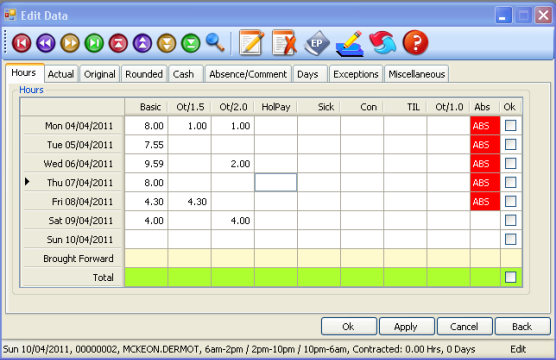The width and height of the screenshot is (556, 360).
Task: Tick Ok checkbox in Total row
Action: (x=510, y=277)
